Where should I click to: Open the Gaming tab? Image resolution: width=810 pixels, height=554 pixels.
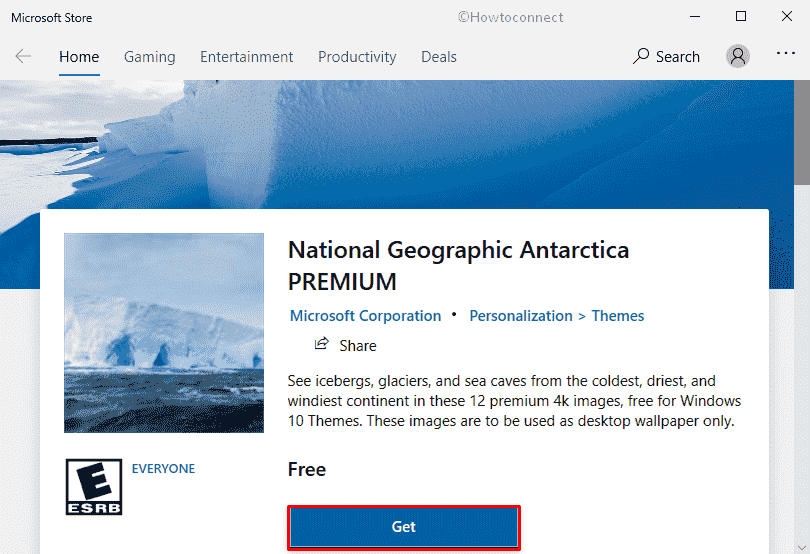click(x=150, y=57)
